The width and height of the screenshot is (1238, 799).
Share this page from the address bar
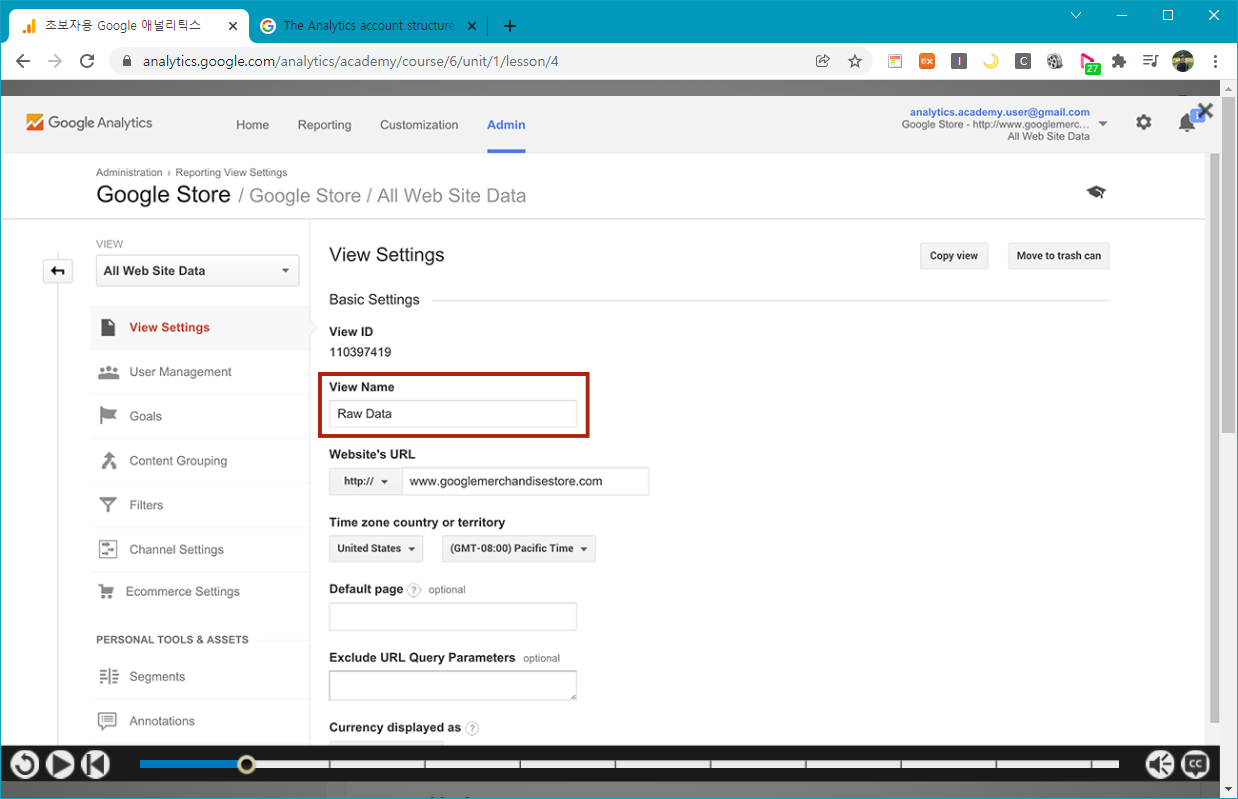(823, 61)
